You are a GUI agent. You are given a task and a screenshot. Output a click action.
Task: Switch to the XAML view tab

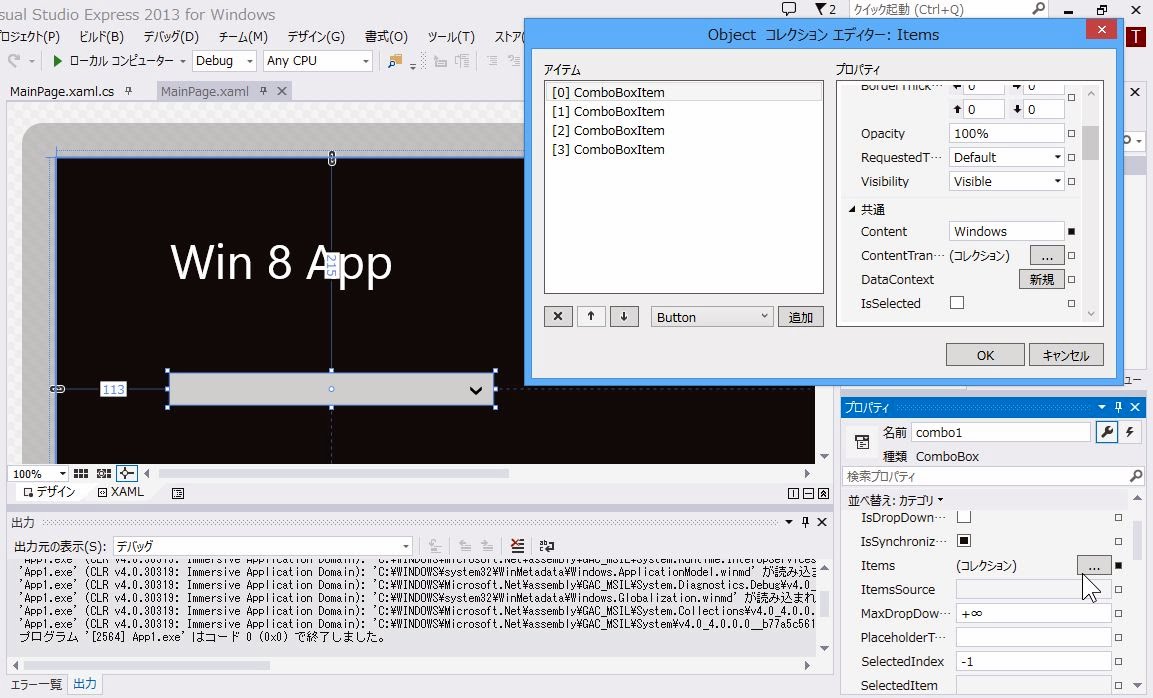pyautogui.click(x=121, y=492)
